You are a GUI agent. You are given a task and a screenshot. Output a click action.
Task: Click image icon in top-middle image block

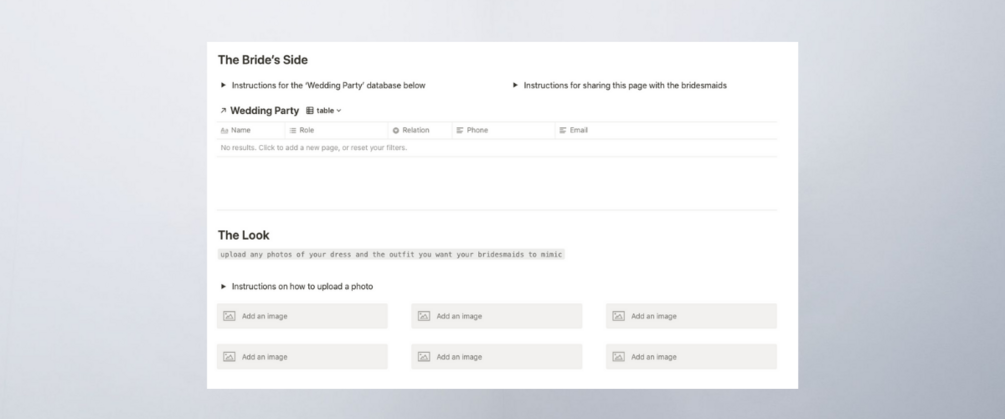click(424, 316)
